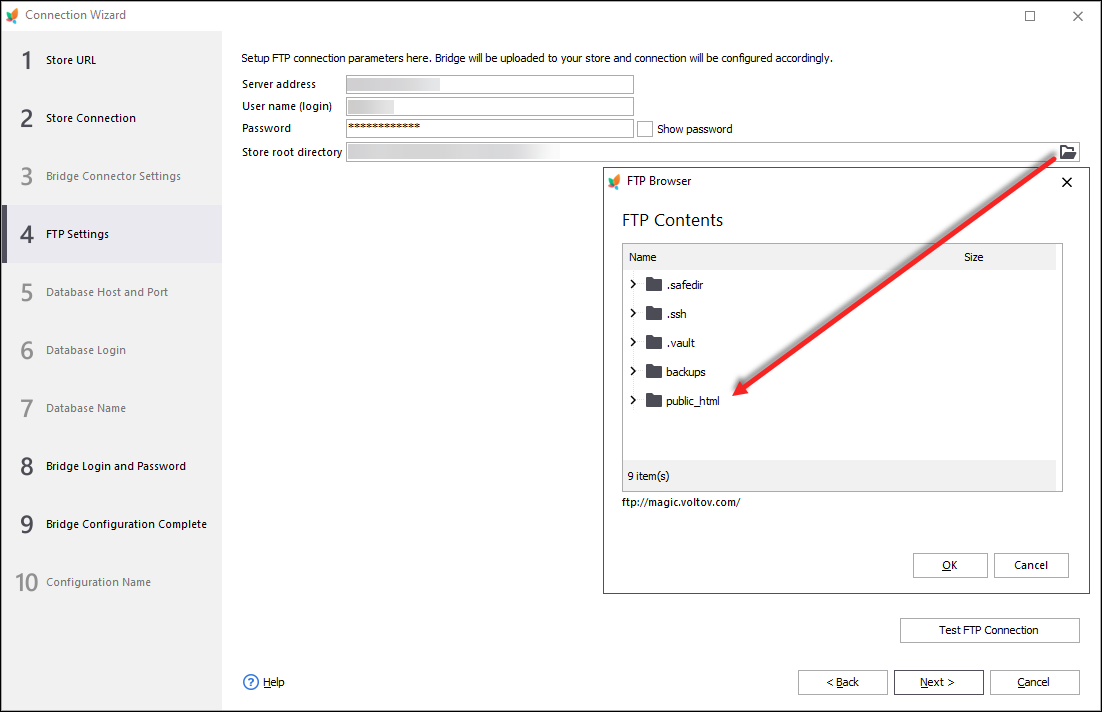This screenshot has width=1102, height=712.
Task: Click the Help question mark icon
Action: 251,682
